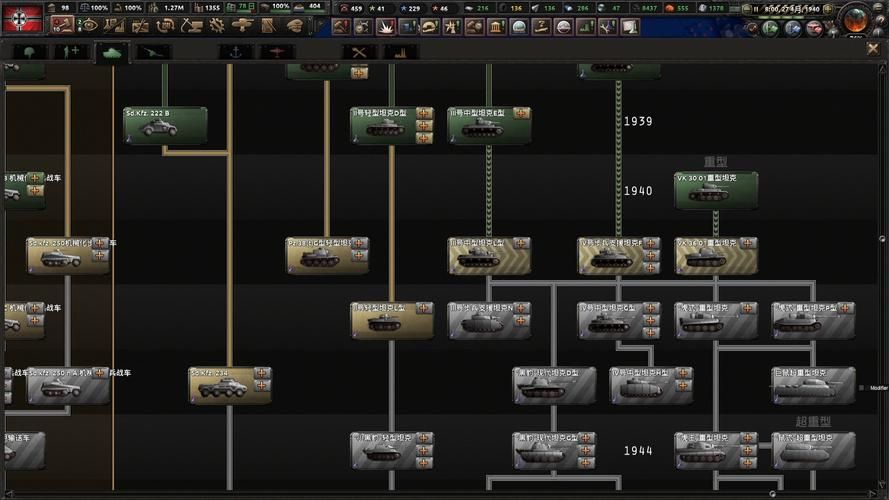
Task: Open the industry factory technology tab
Action: pos(401,53)
